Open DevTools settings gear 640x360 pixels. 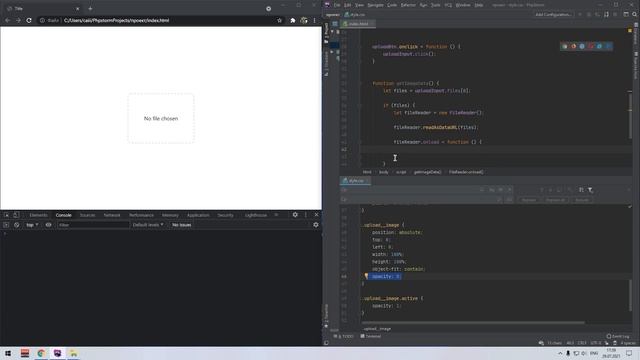click(295, 215)
